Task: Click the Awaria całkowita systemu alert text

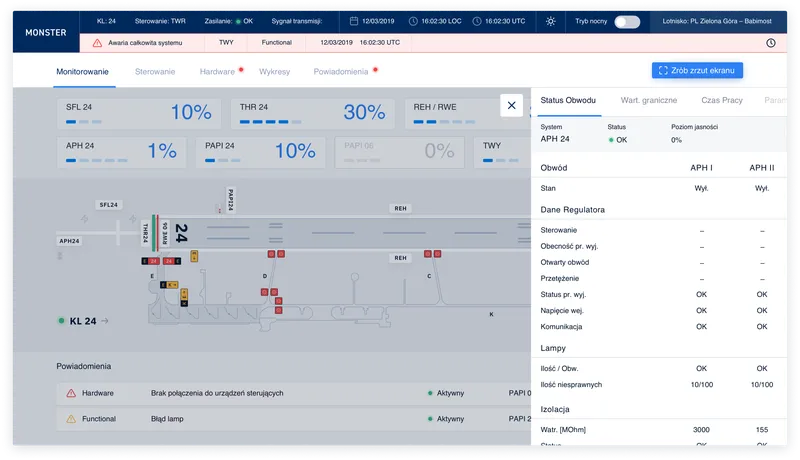Action: [x=145, y=43]
